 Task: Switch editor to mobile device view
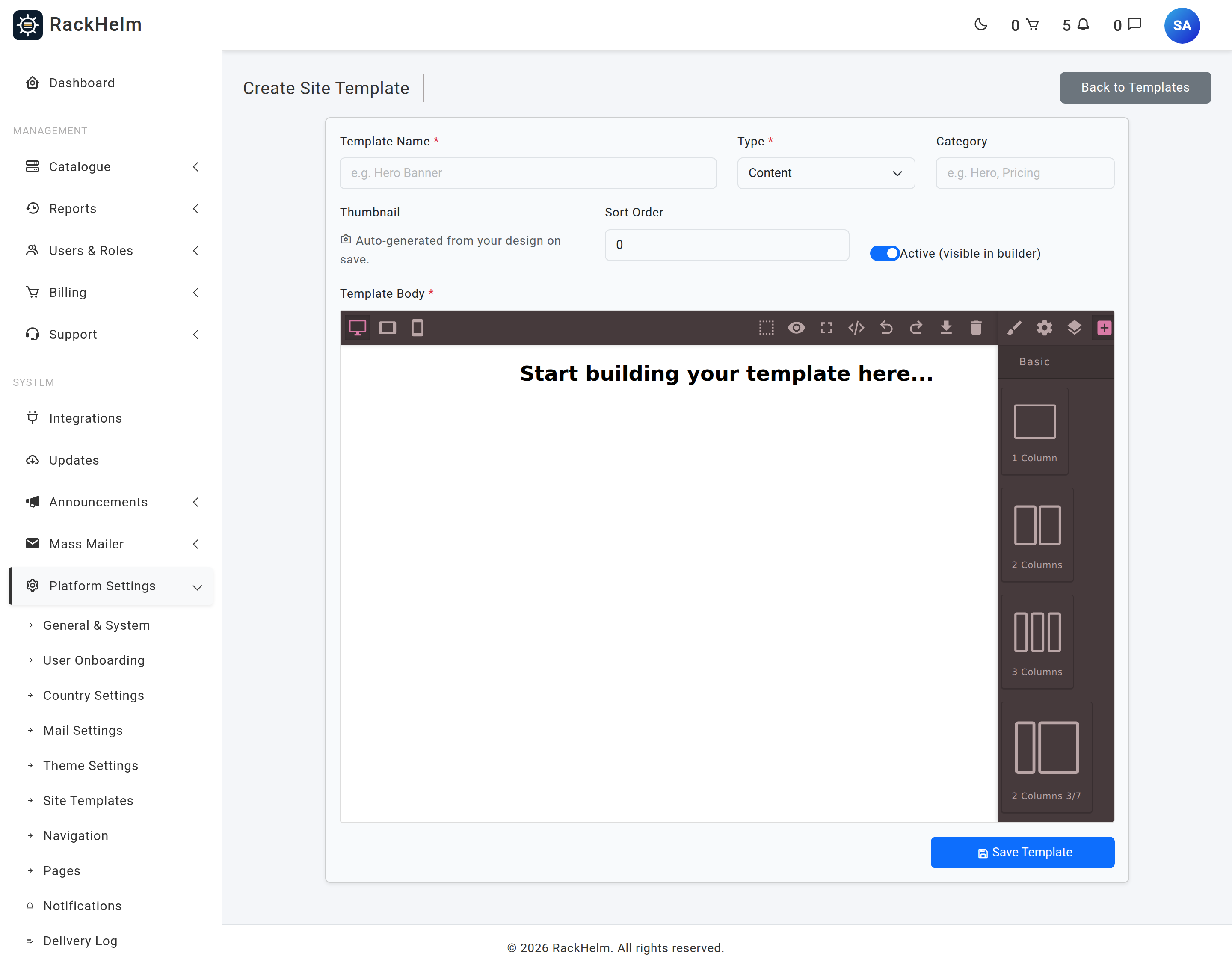(x=418, y=328)
